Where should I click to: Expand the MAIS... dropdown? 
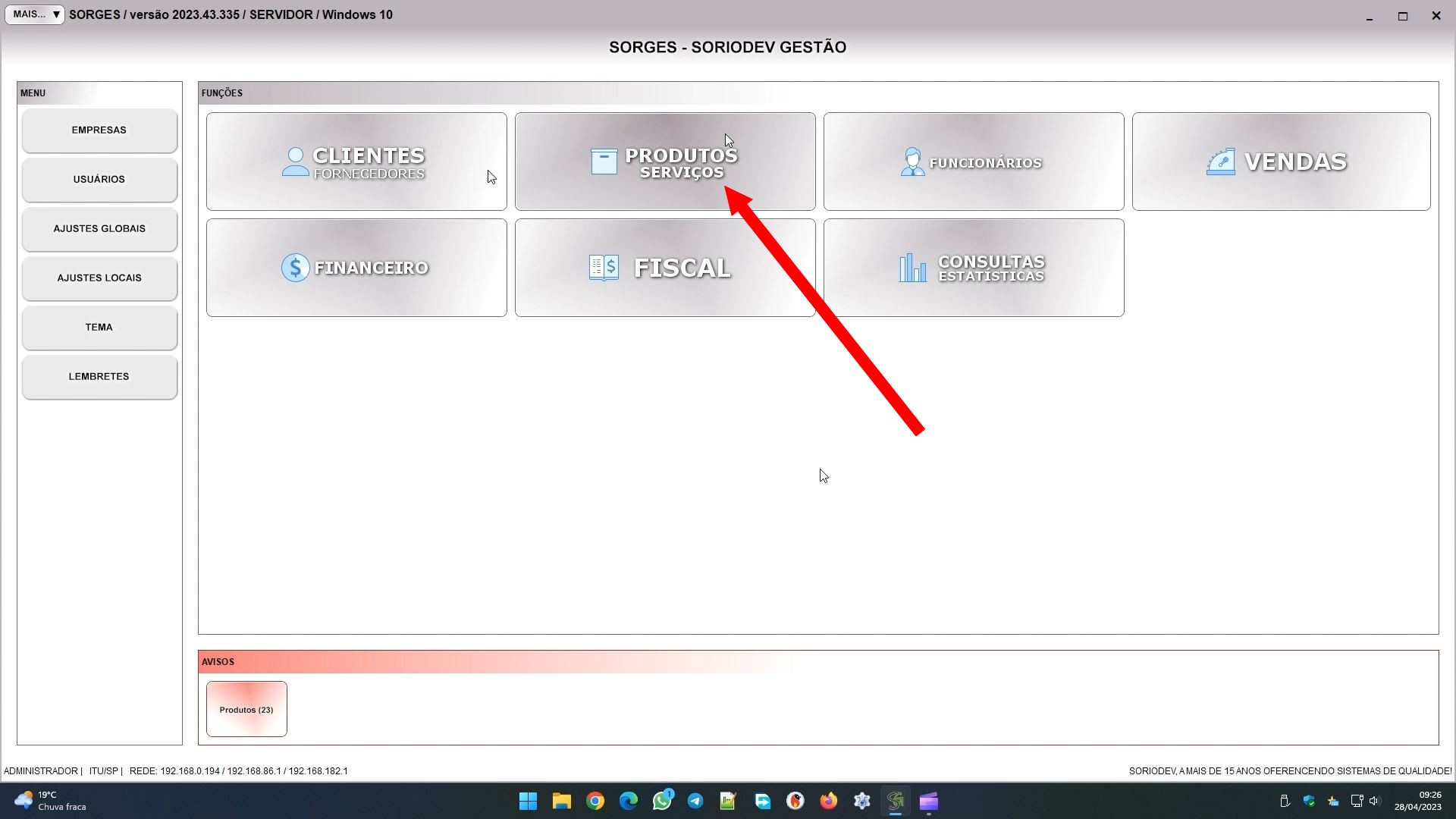35,14
